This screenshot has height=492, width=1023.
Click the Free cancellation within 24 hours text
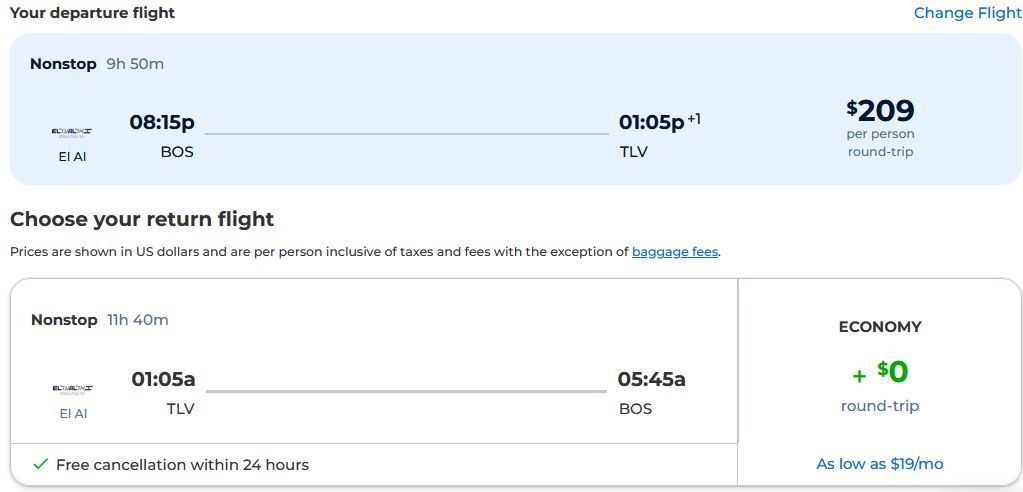(182, 464)
